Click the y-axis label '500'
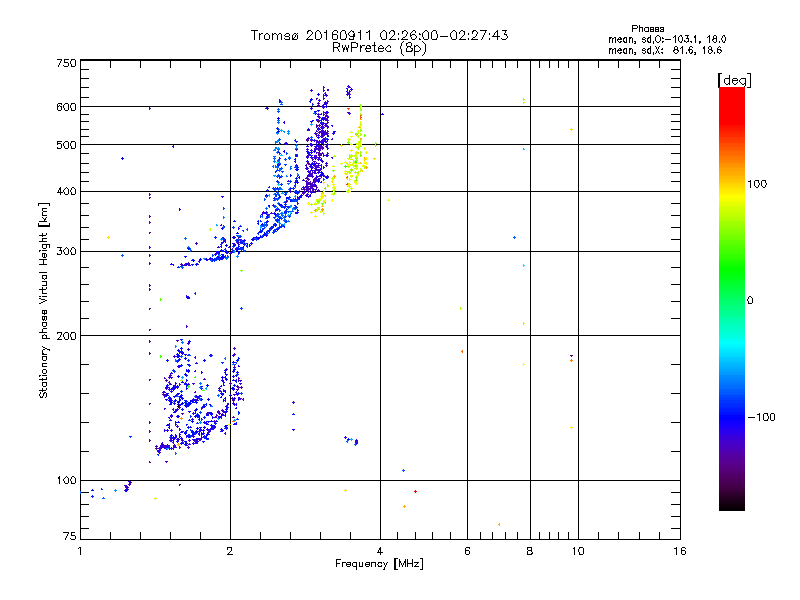The height and width of the screenshot is (600, 800). 66,145
